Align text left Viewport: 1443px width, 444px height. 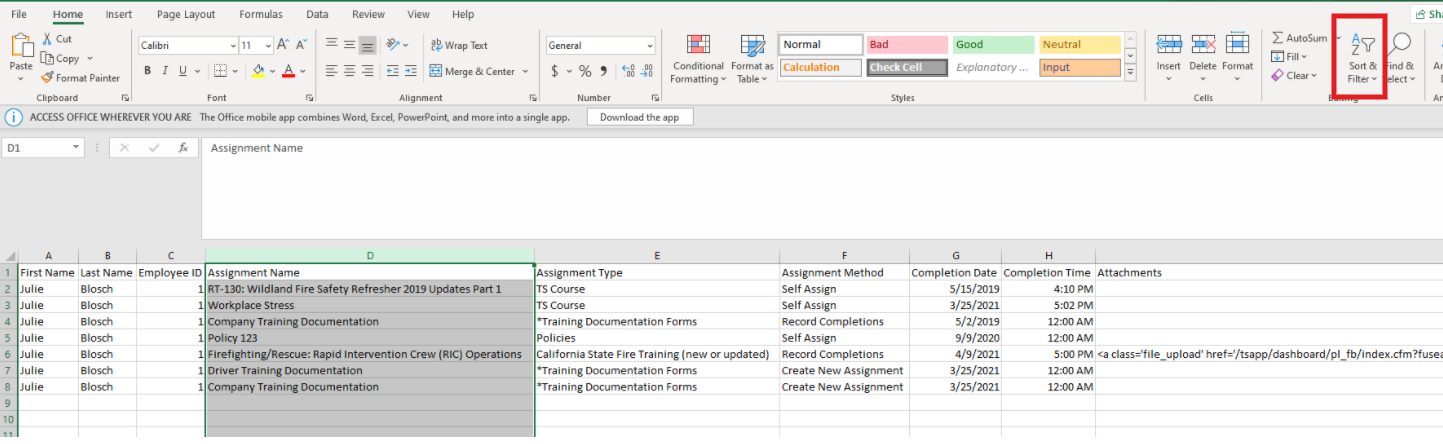tap(331, 71)
